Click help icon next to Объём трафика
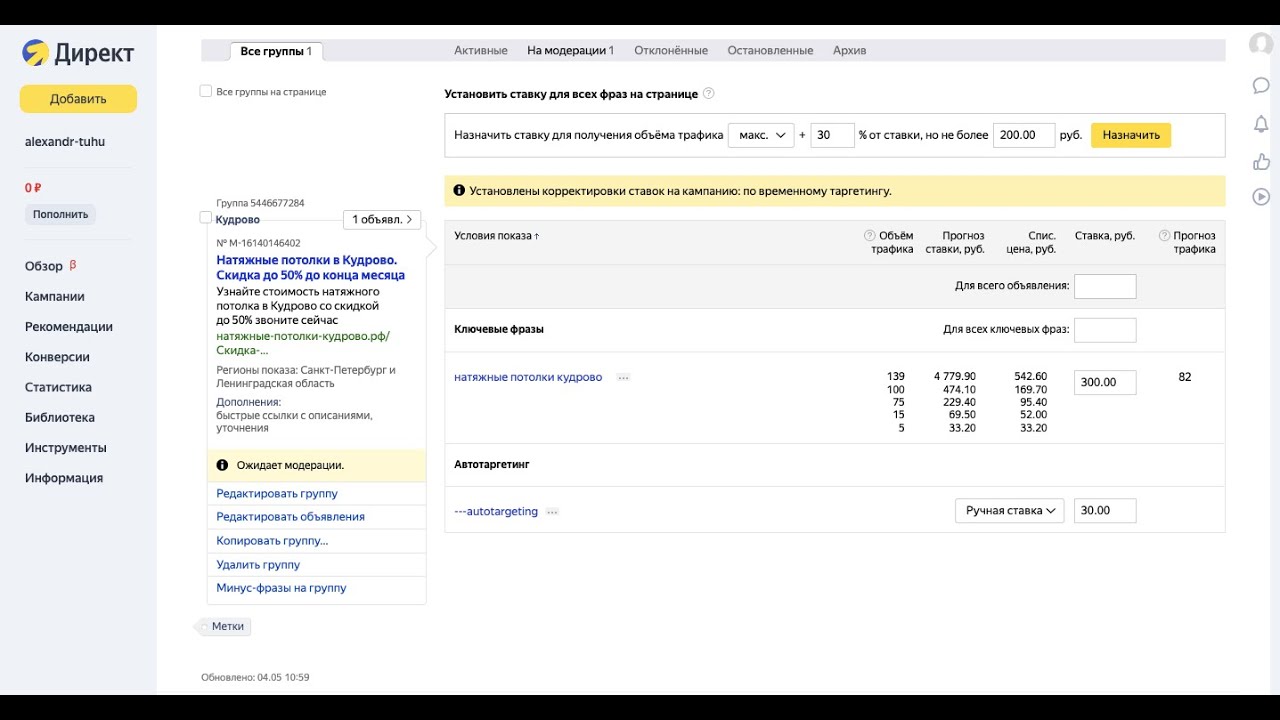The image size is (1280, 720). point(870,236)
